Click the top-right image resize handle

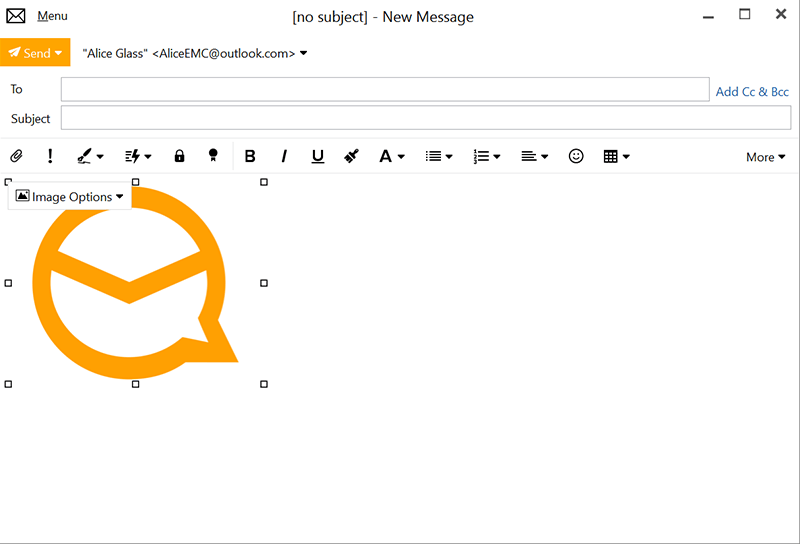264,182
